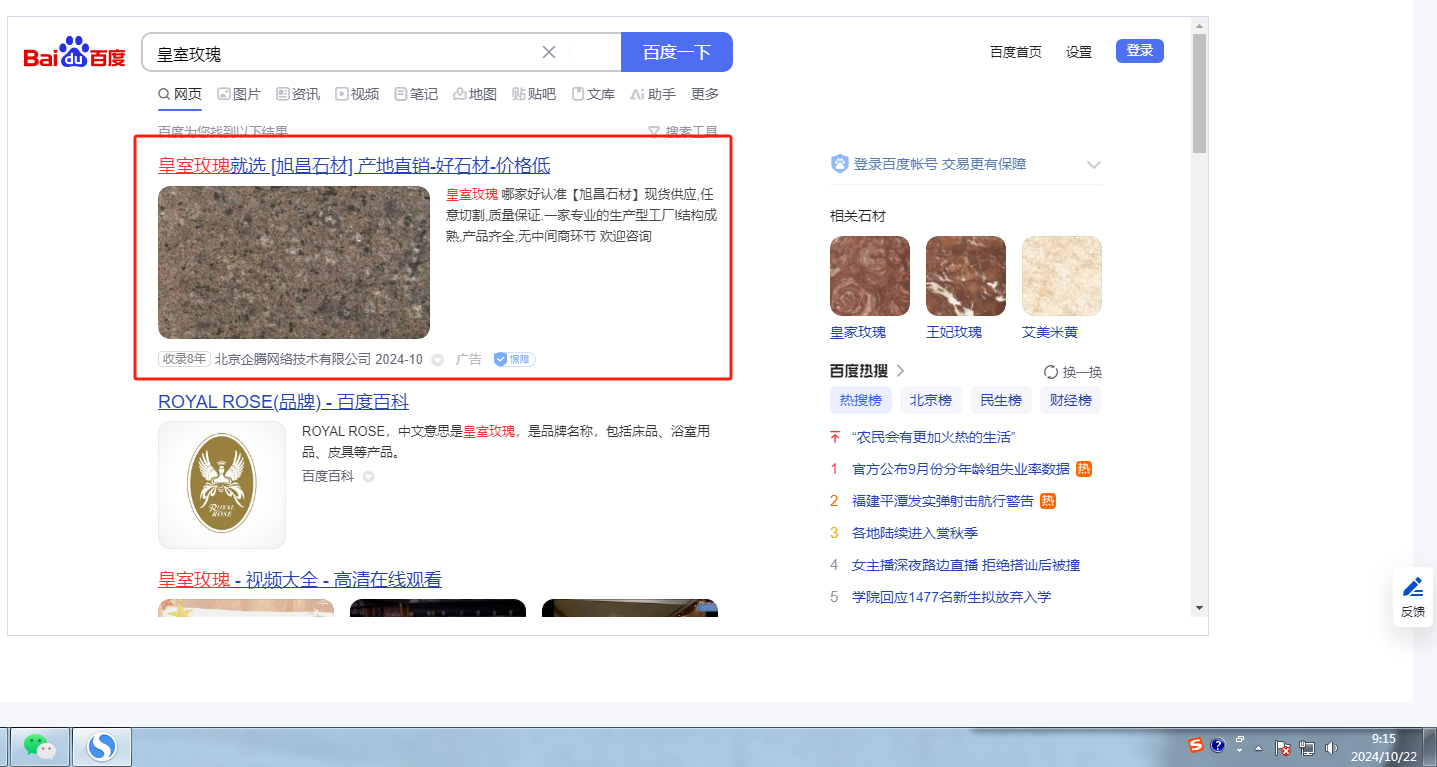Click the 百度一下 search button

[677, 52]
